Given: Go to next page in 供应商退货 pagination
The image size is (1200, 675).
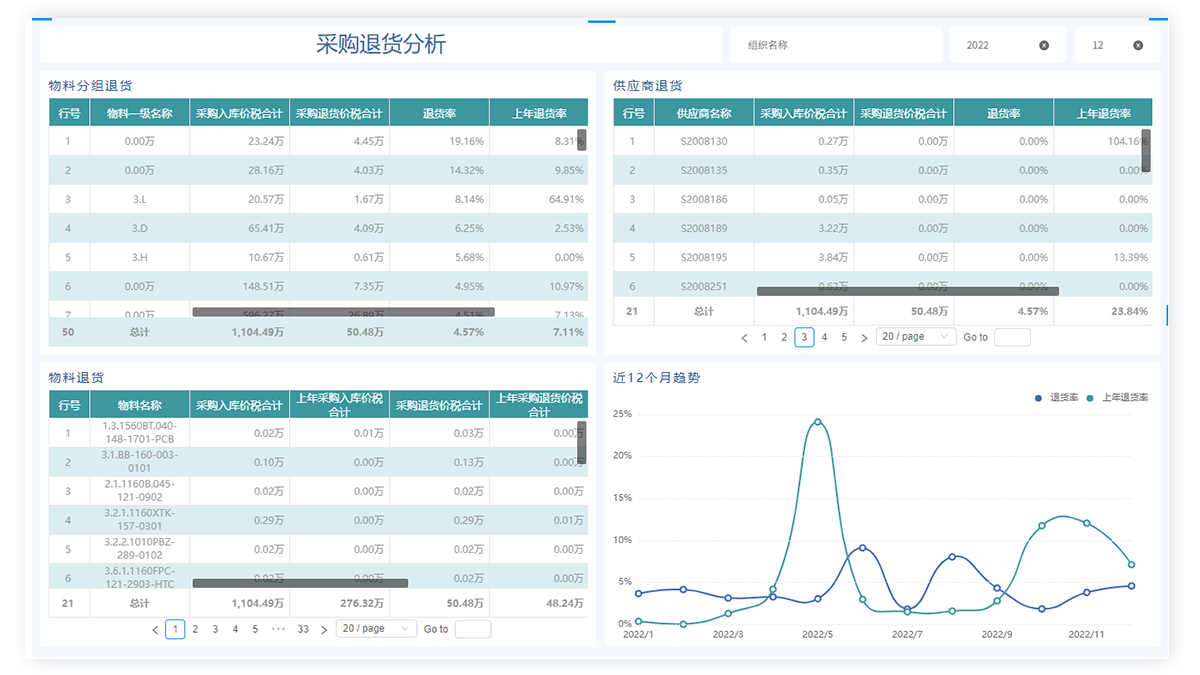Looking at the screenshot, I should [x=864, y=338].
